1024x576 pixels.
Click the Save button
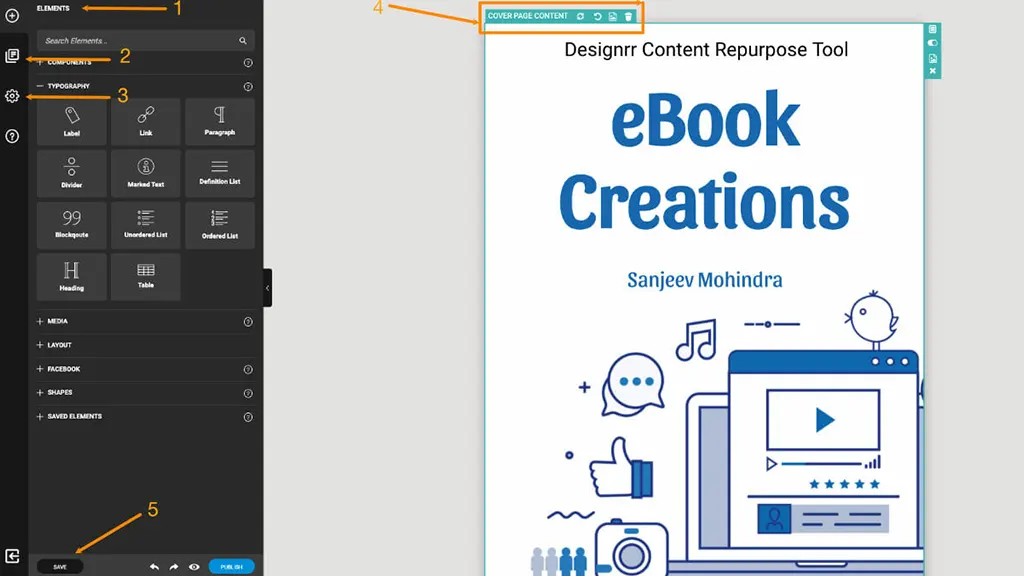[x=60, y=566]
